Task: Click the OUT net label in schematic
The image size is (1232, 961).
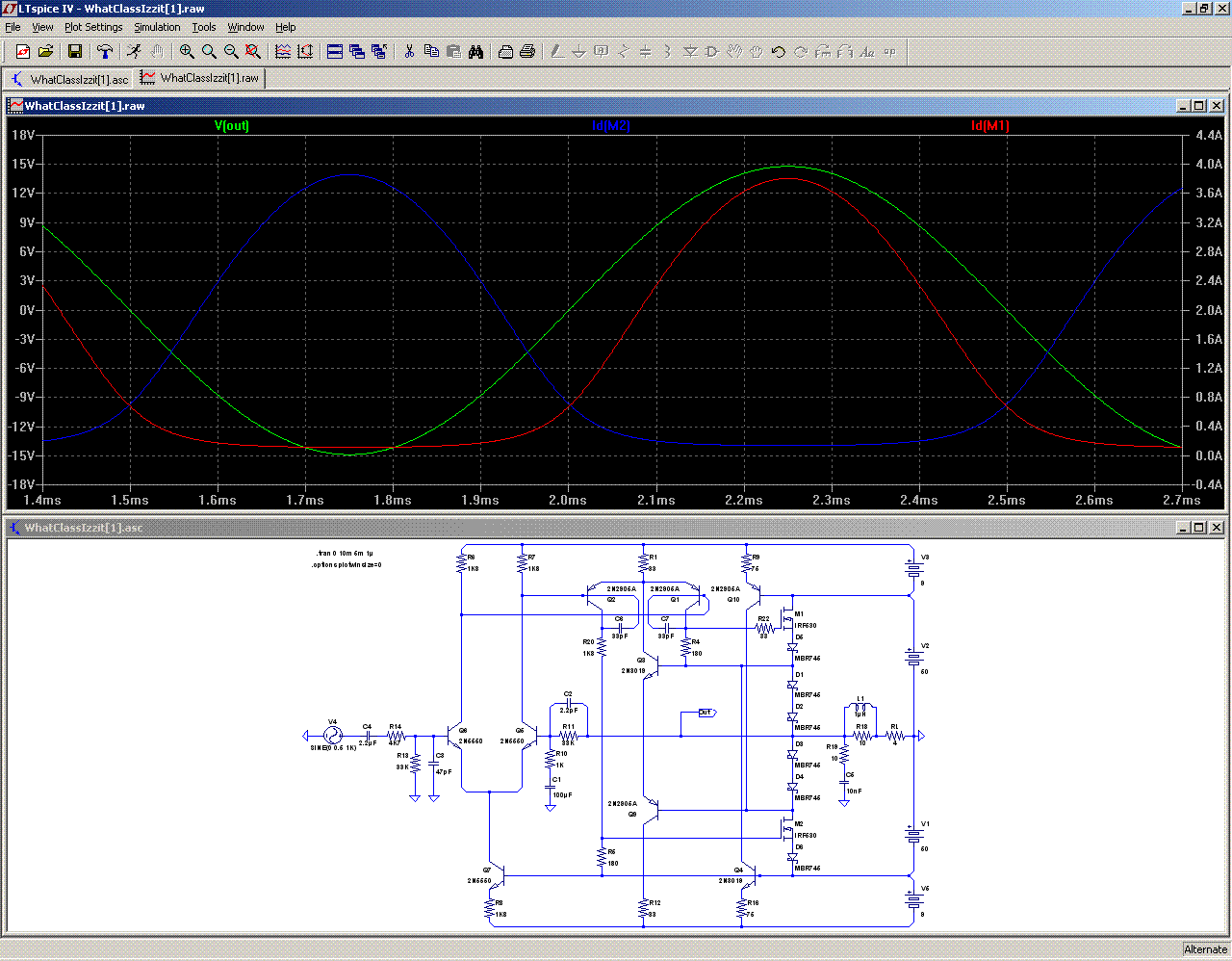Action: [x=706, y=713]
